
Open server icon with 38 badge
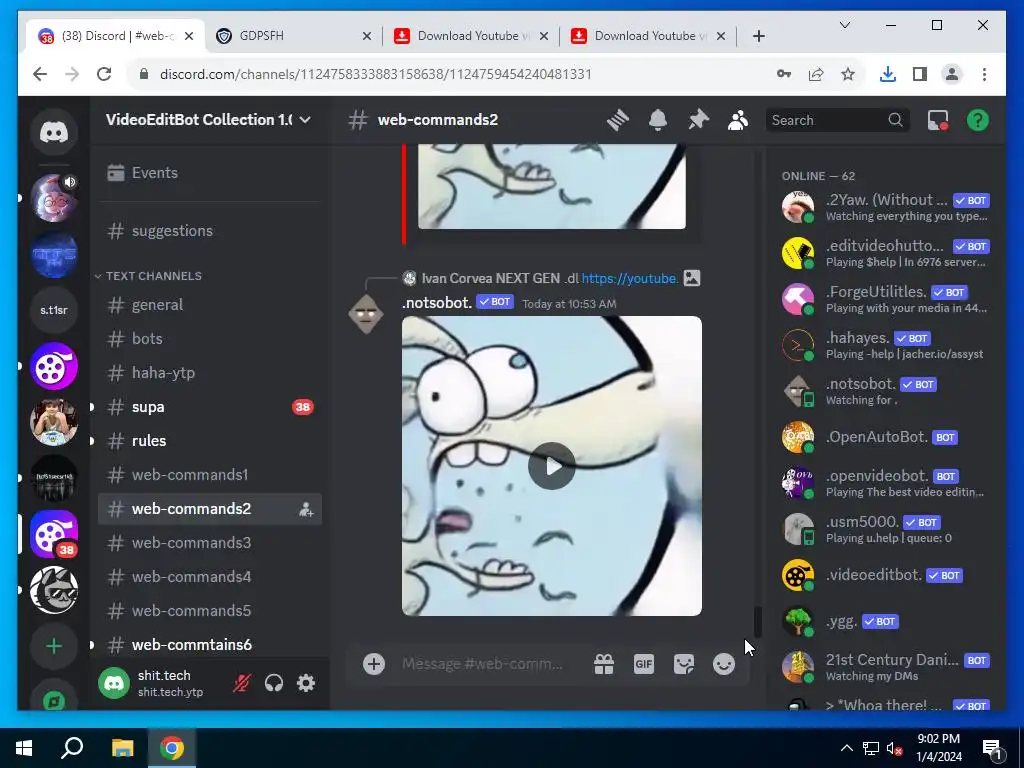(54, 534)
